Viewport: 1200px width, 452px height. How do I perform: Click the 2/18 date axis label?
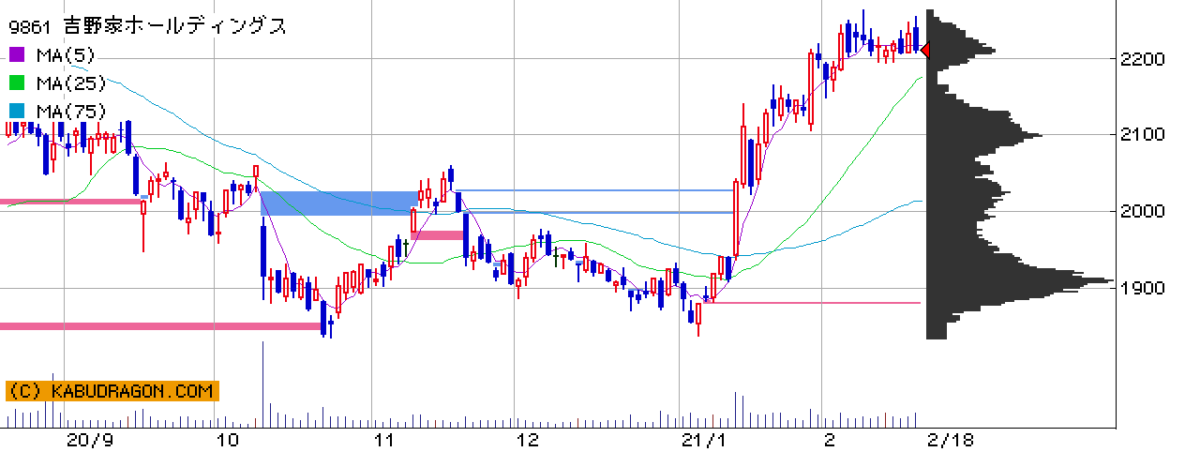(x=951, y=440)
